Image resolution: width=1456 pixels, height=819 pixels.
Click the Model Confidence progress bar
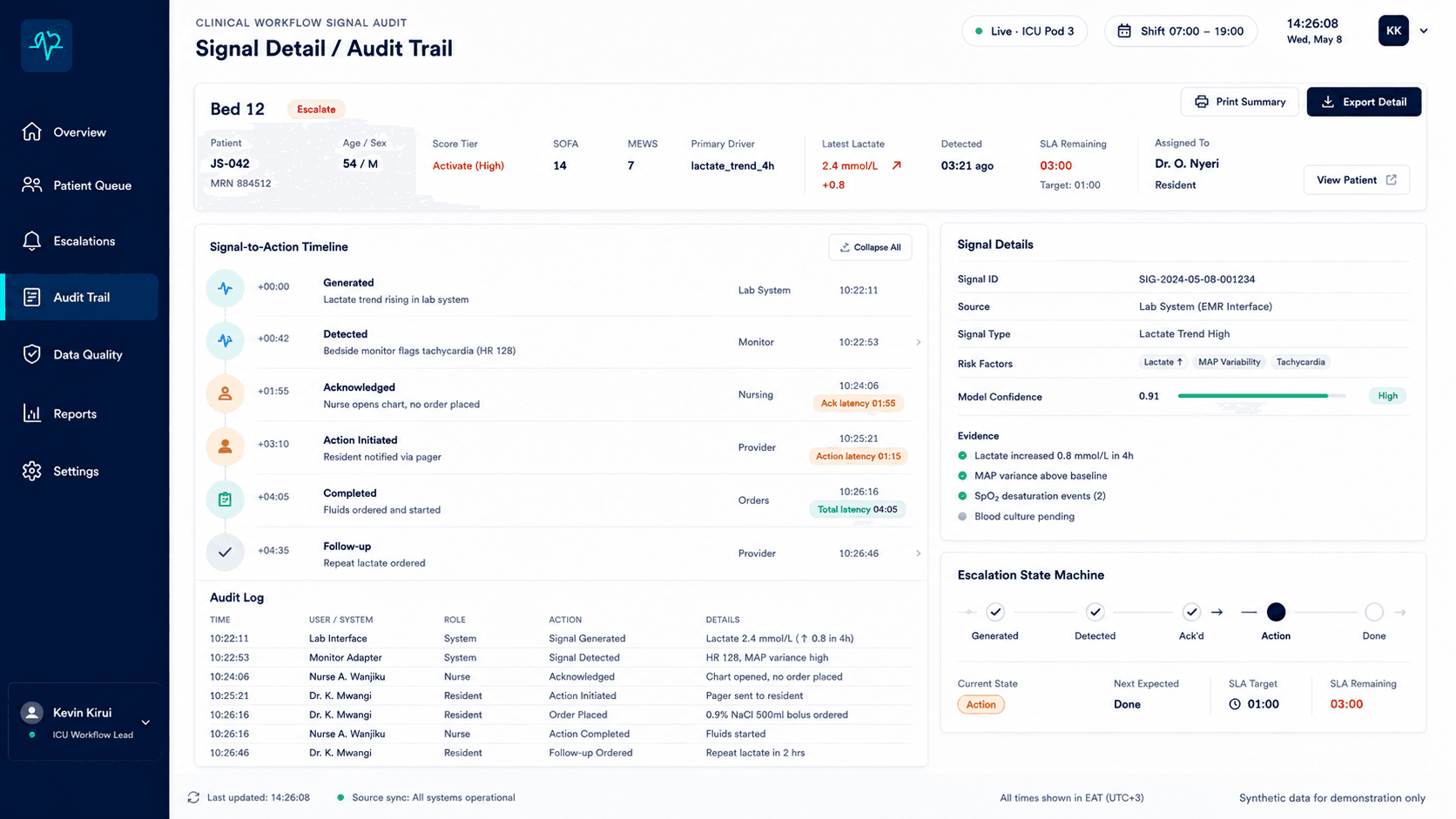coord(1261,396)
